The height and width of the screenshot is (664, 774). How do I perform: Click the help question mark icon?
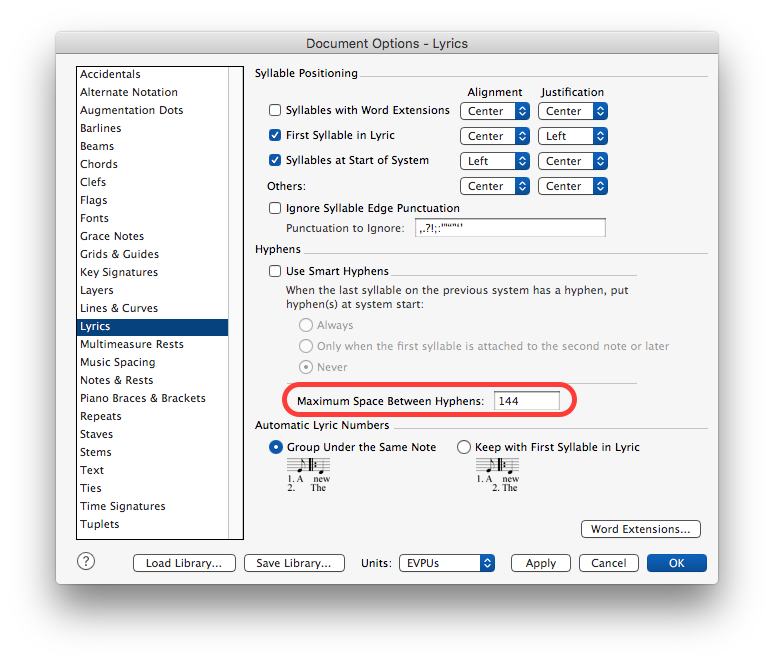pos(87,562)
